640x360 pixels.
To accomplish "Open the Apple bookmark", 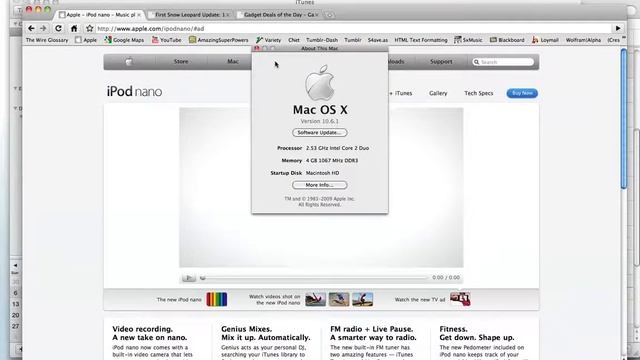I will (x=86, y=40).
